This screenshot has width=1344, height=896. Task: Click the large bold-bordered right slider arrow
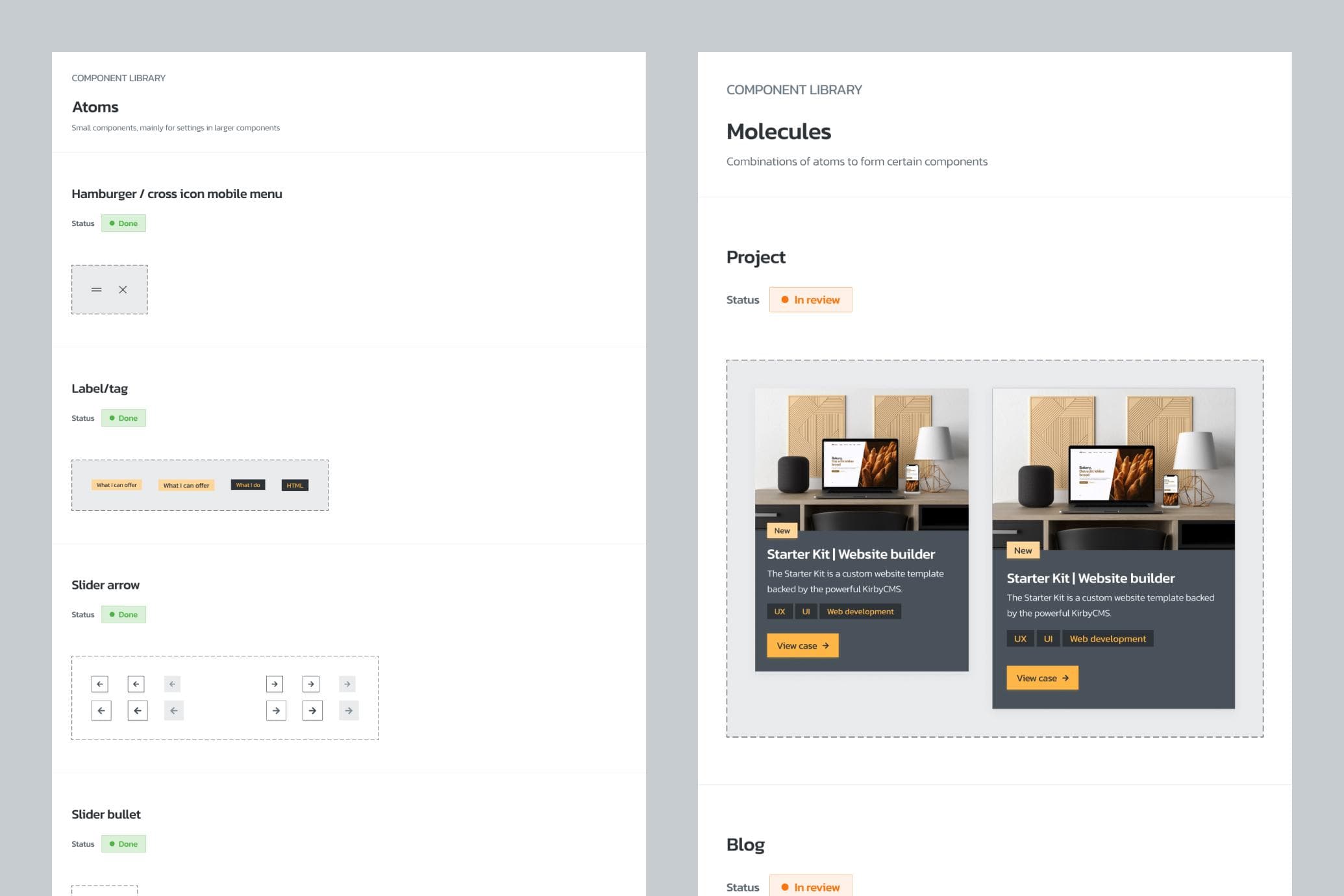[312, 710]
